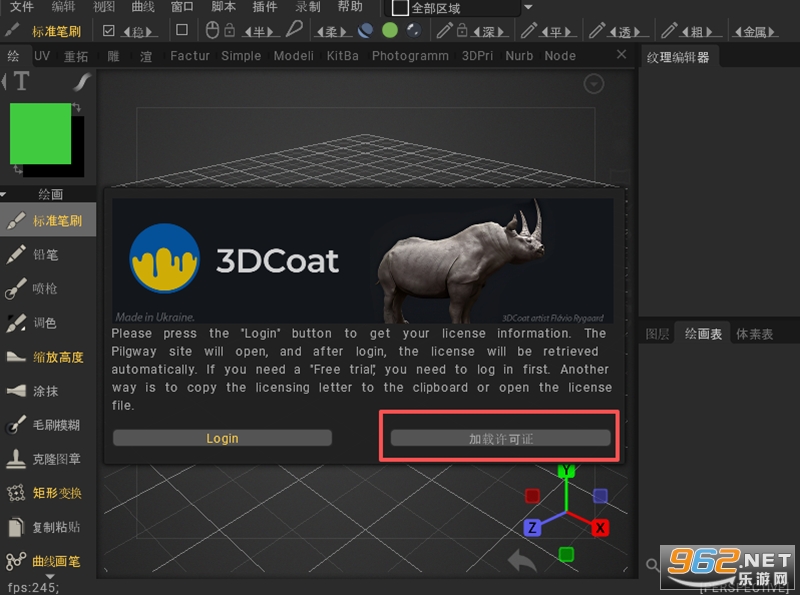This screenshot has height=595, width=800.
Task: Close the room tabs with the X
Action: [x=621, y=54]
